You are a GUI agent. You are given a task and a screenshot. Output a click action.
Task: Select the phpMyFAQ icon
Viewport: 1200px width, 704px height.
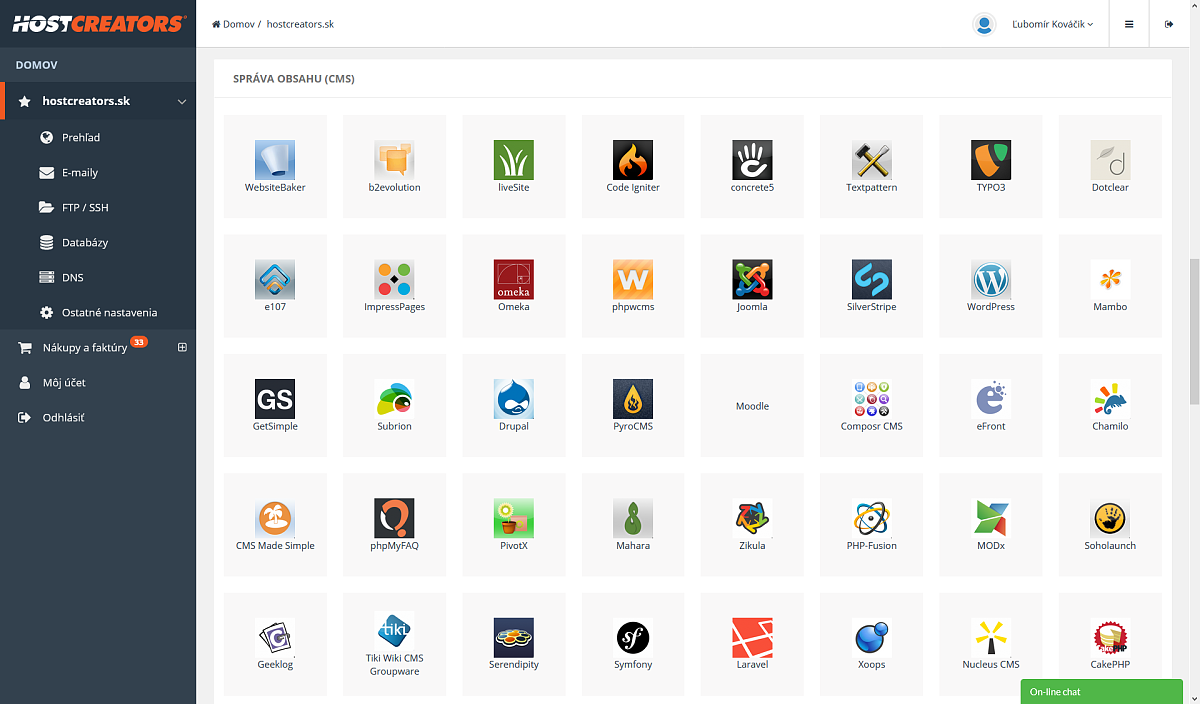click(394, 518)
